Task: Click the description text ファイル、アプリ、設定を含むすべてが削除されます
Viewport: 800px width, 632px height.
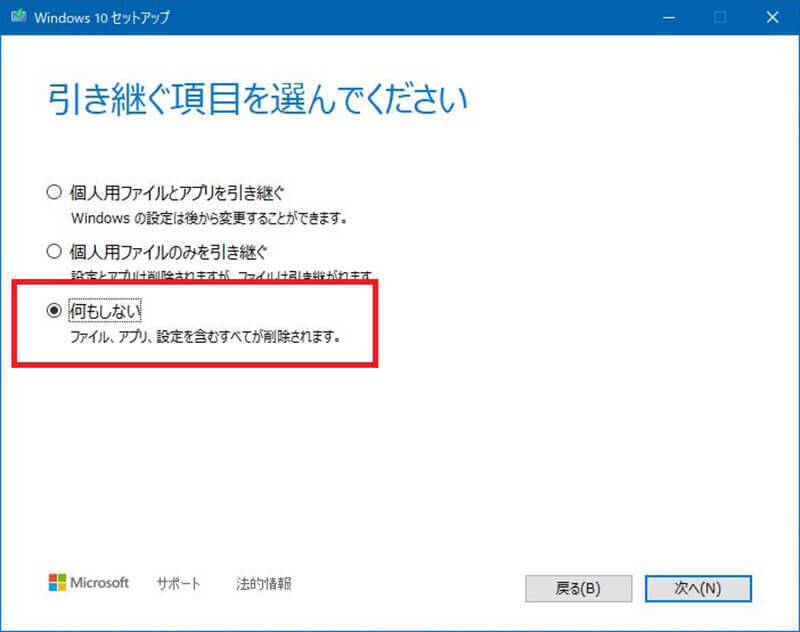Action: click(205, 337)
